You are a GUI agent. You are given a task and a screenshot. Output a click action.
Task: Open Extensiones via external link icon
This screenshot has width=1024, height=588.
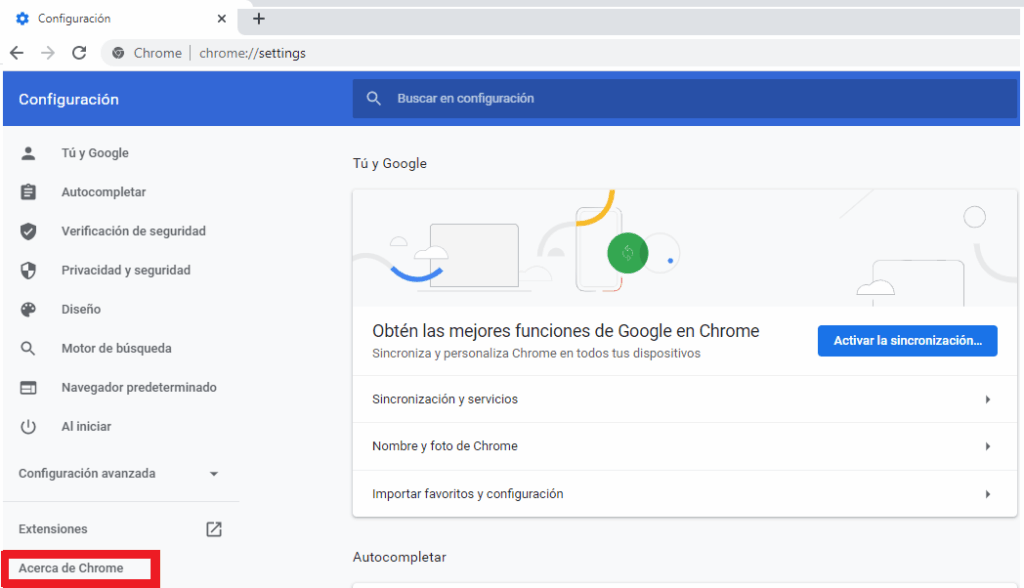pos(214,529)
